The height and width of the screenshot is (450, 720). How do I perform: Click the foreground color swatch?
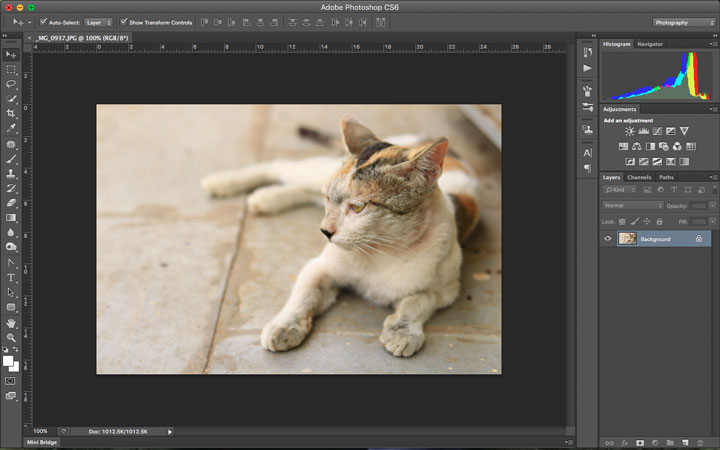tap(8, 360)
